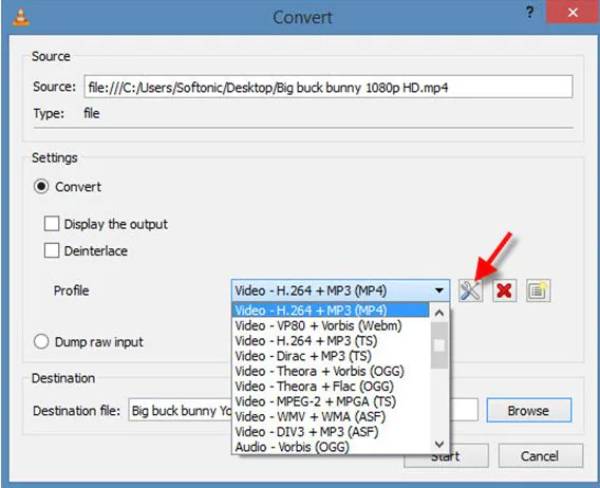Delete selected profile with red X icon
The height and width of the screenshot is (488, 600).
pos(504,291)
